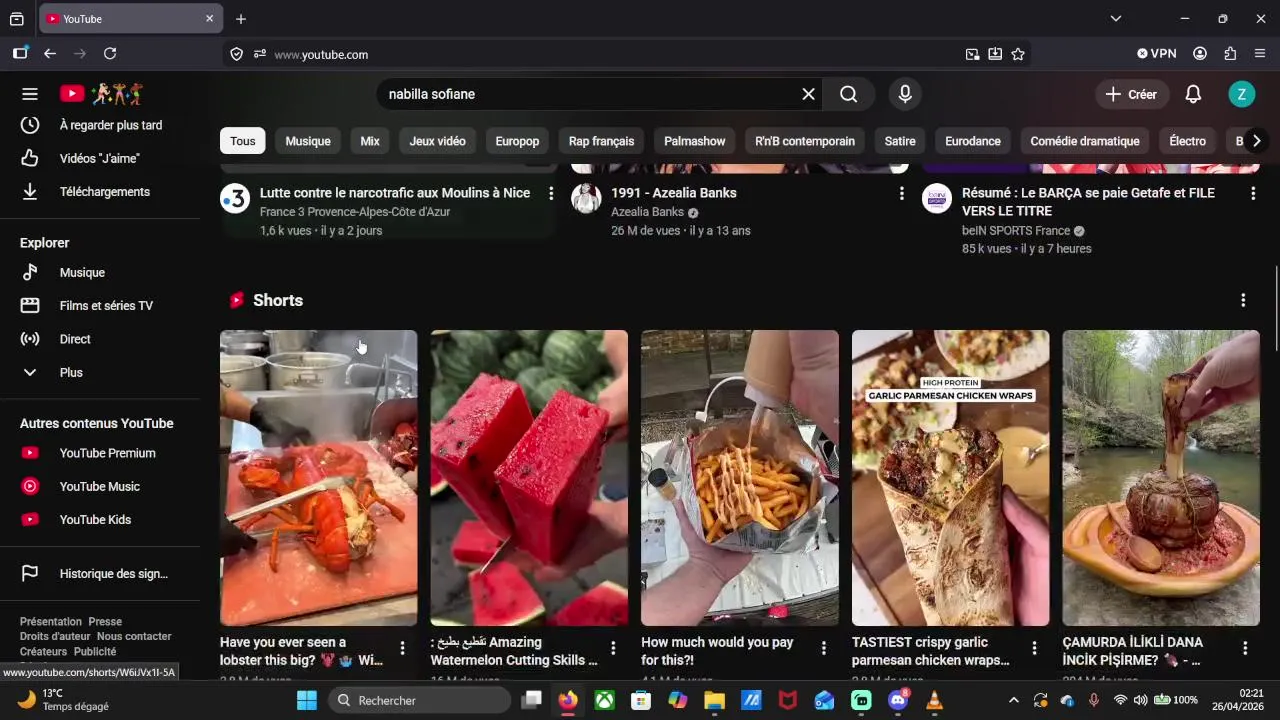Open Discord from taskbar

[898, 700]
